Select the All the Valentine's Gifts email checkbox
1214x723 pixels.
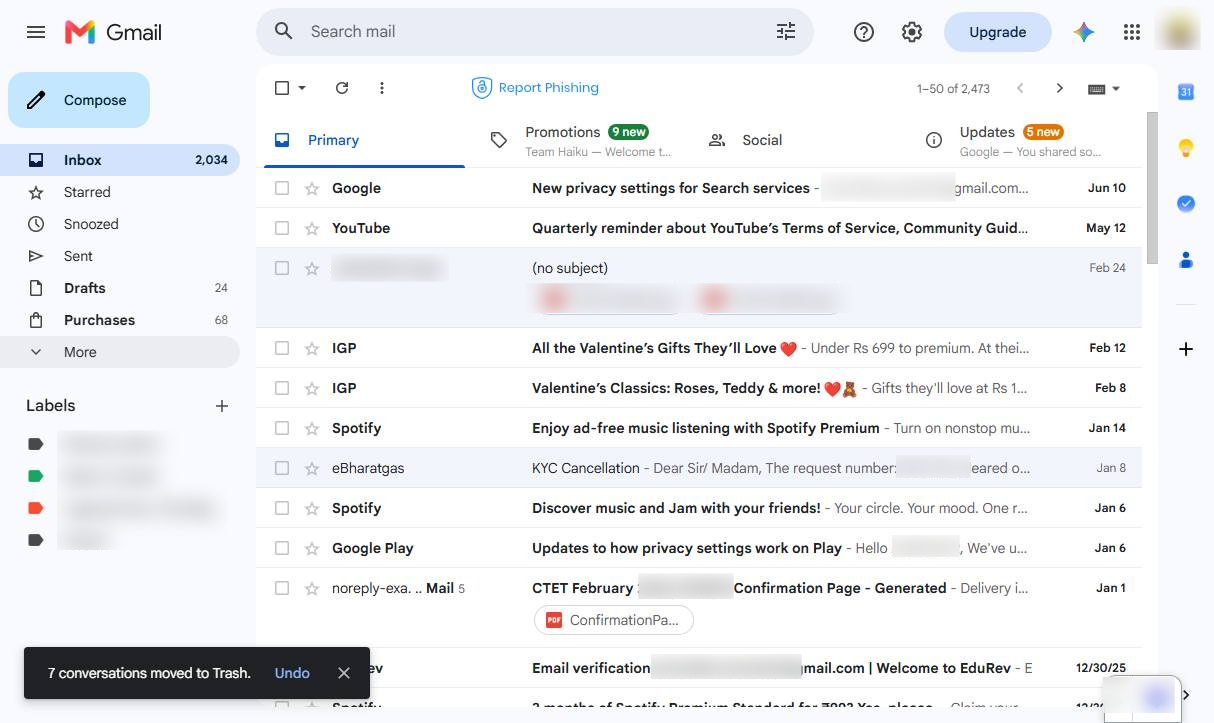pos(282,348)
